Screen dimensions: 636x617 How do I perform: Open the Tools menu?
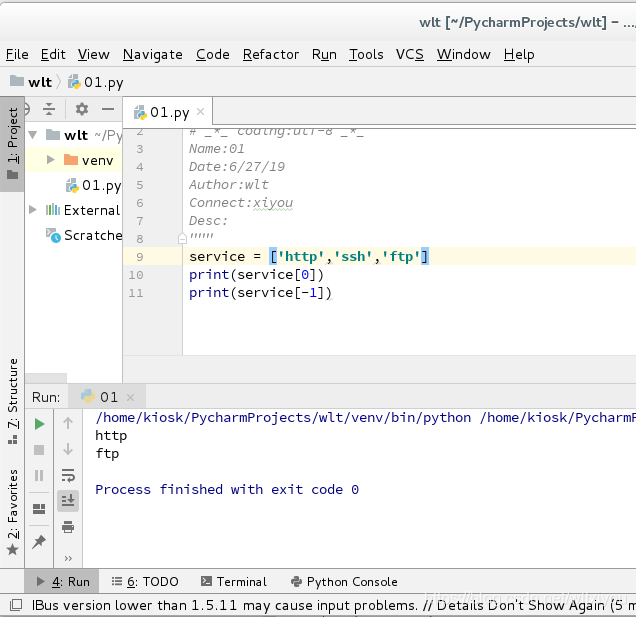366,54
